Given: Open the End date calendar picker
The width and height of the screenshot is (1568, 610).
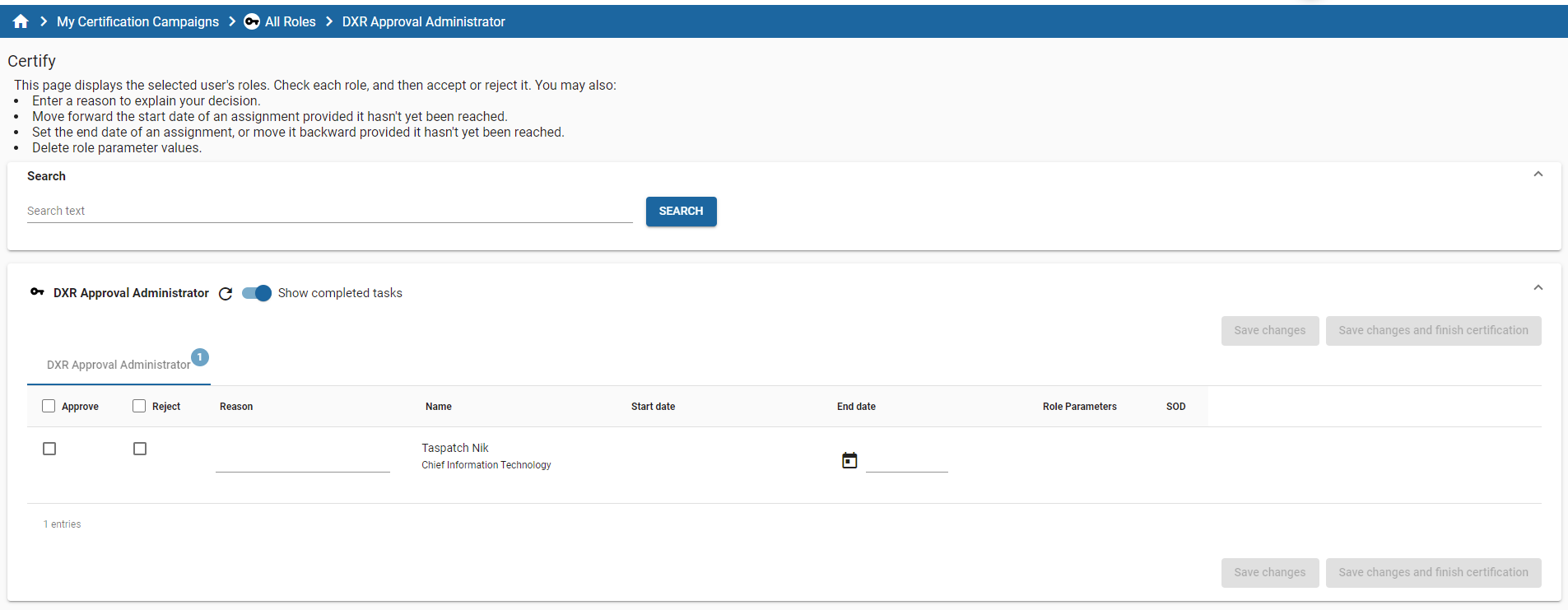Looking at the screenshot, I should (849, 460).
